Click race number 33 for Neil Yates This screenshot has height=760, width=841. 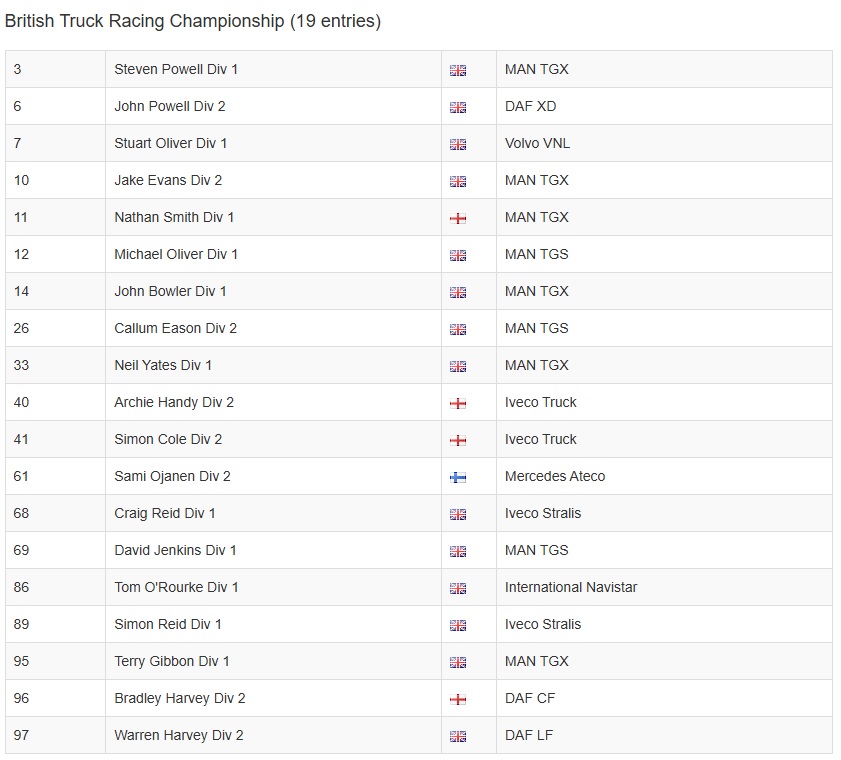pos(21,365)
